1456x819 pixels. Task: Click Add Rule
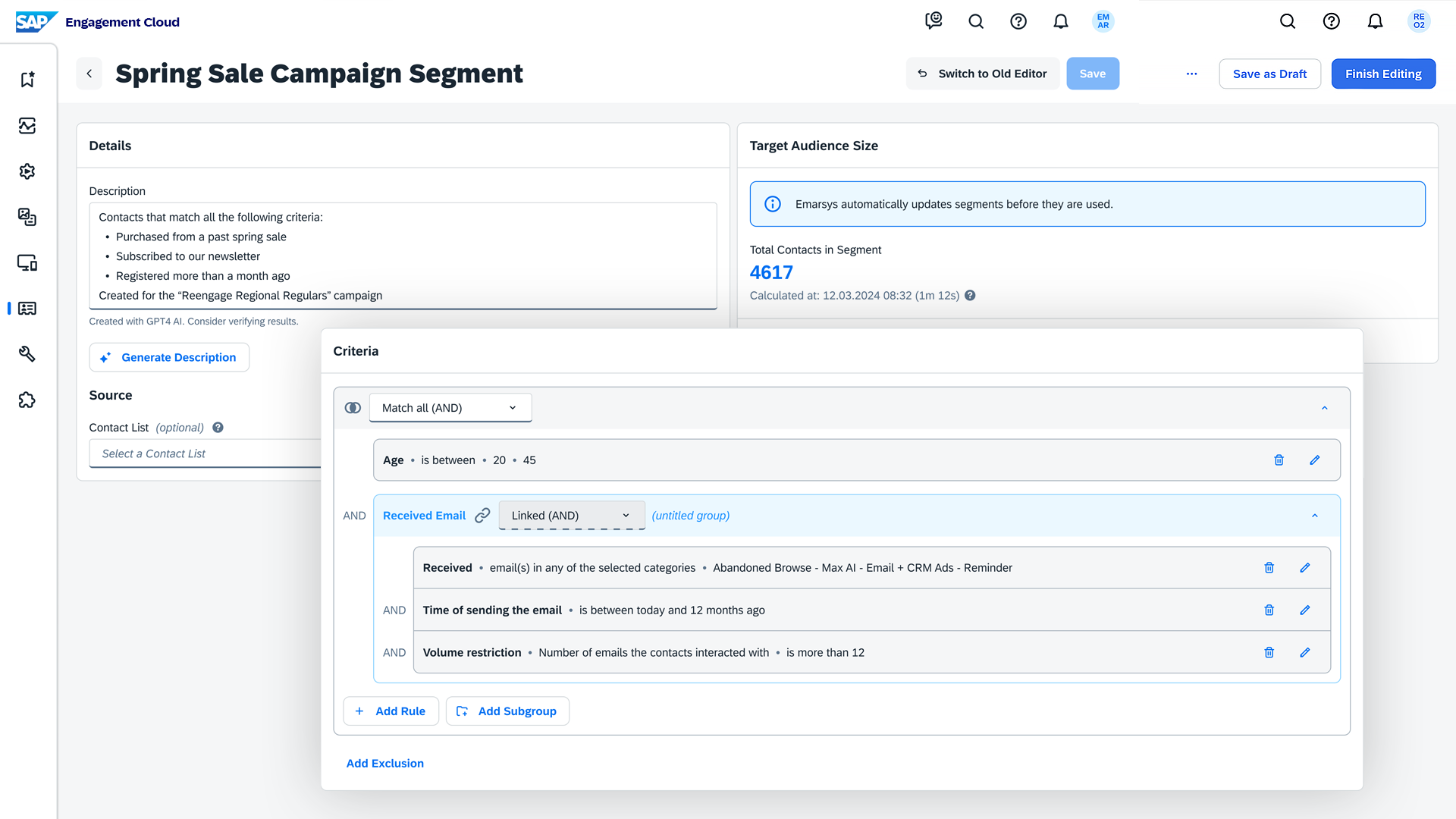point(391,711)
